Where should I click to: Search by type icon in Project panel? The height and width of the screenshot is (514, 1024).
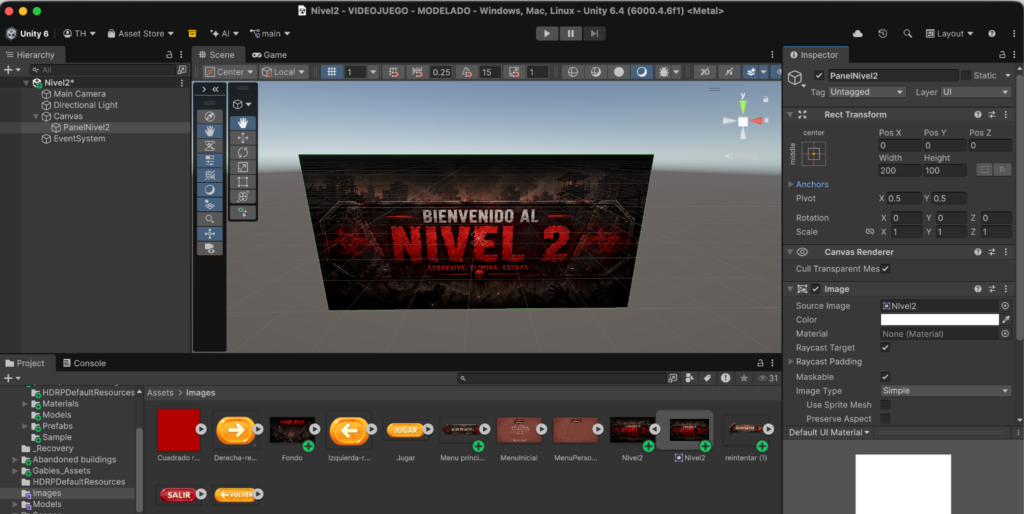coord(689,378)
